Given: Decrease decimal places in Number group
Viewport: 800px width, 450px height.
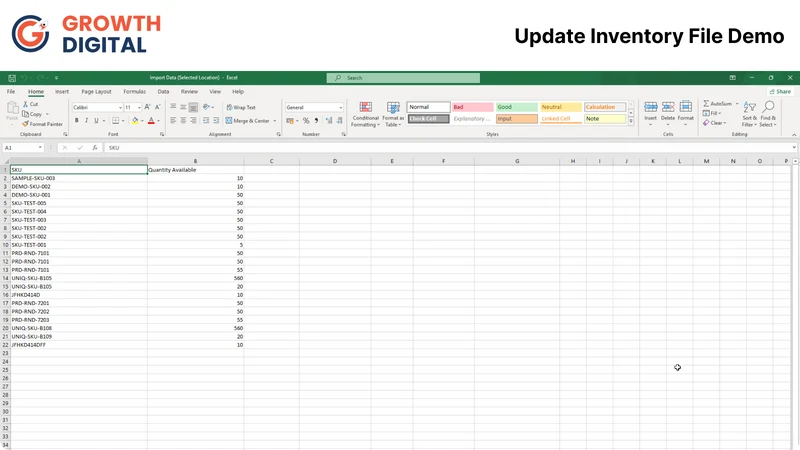Looking at the screenshot, I should point(339,121).
